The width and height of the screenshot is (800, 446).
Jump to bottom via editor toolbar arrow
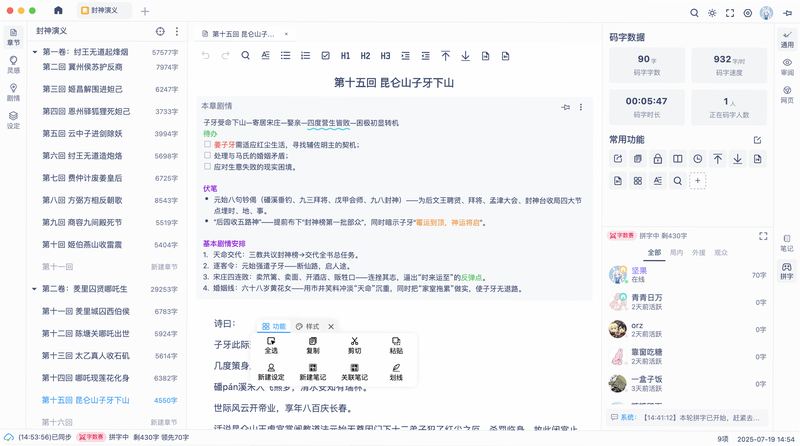[465, 56]
